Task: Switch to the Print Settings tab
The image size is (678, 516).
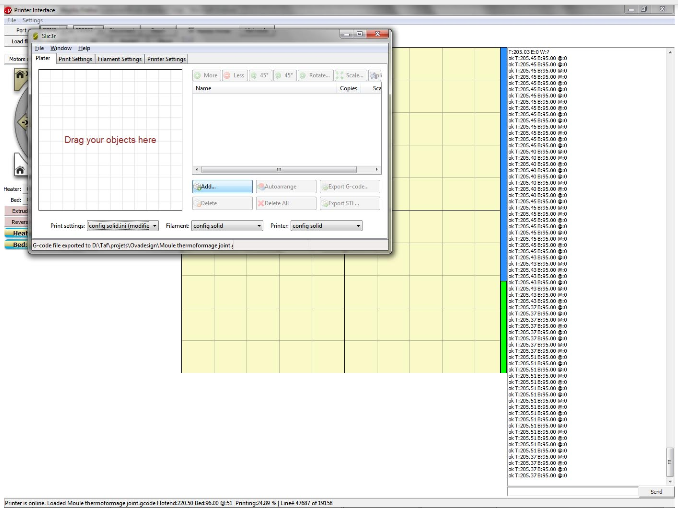Action: (x=75, y=59)
